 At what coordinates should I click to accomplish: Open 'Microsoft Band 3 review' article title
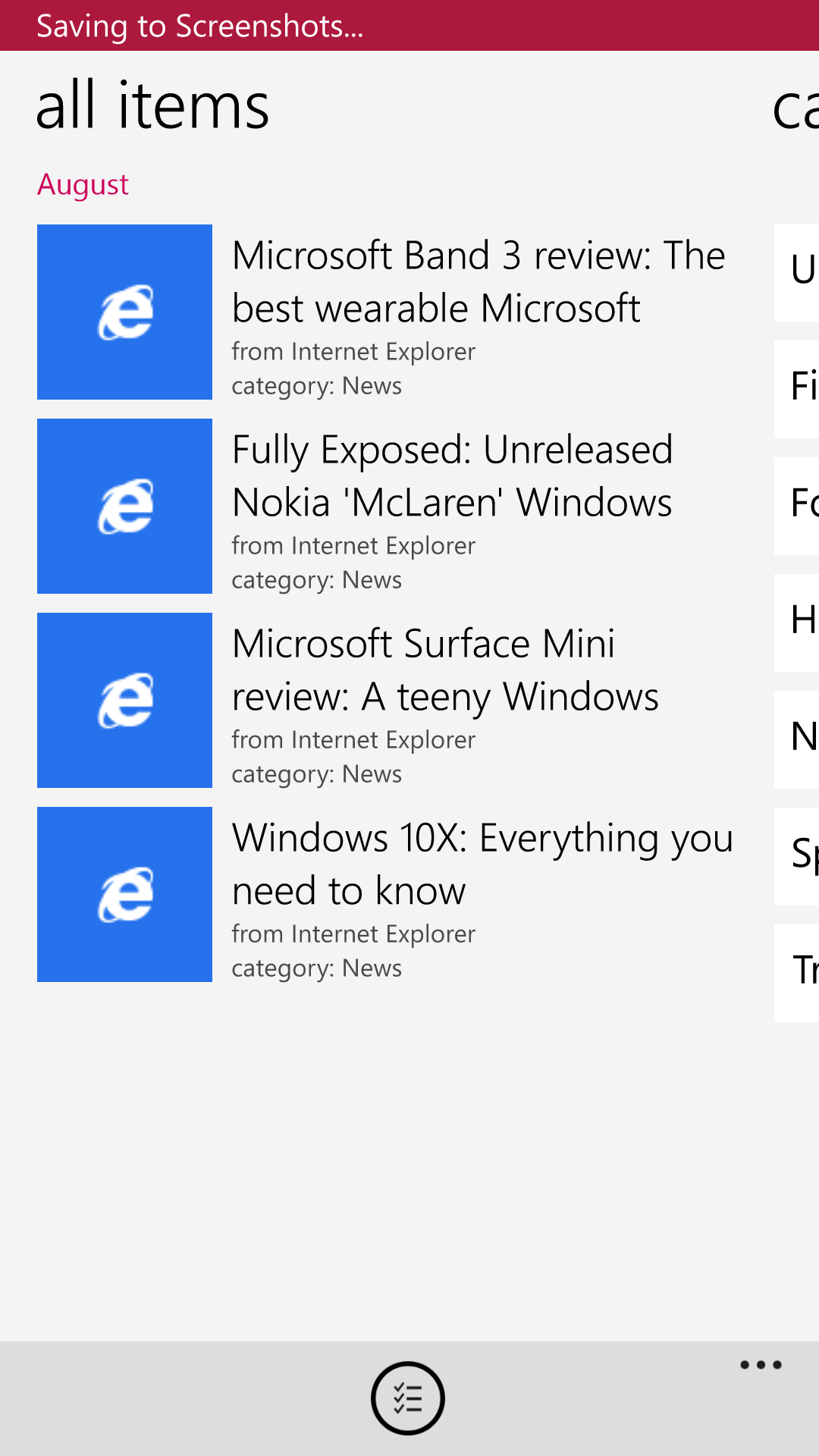pyautogui.click(x=479, y=281)
